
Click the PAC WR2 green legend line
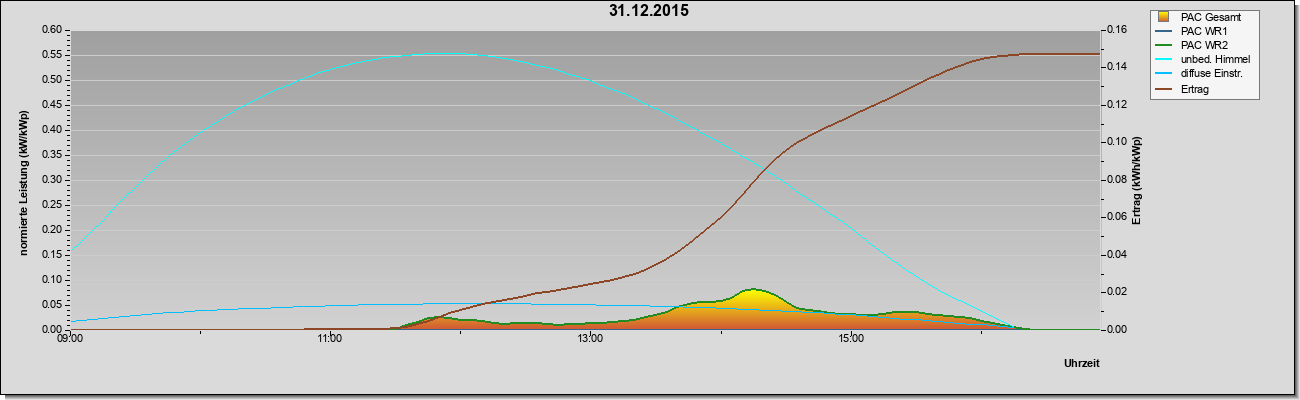click(x=1164, y=46)
